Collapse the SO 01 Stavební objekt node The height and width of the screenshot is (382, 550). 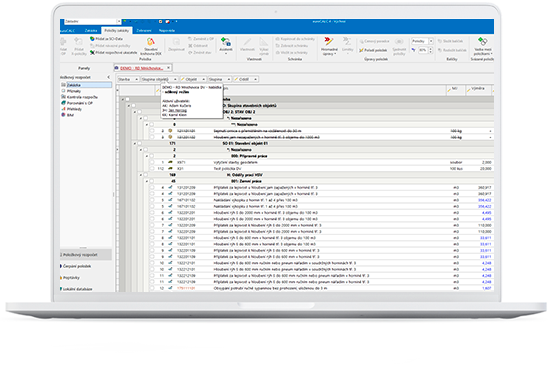click(134, 143)
